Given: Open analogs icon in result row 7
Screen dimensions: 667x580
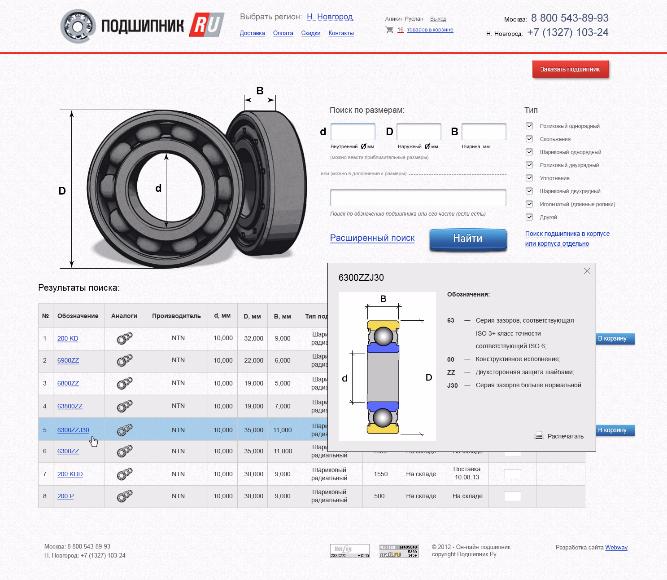Looking at the screenshot, I should click(x=124, y=474).
